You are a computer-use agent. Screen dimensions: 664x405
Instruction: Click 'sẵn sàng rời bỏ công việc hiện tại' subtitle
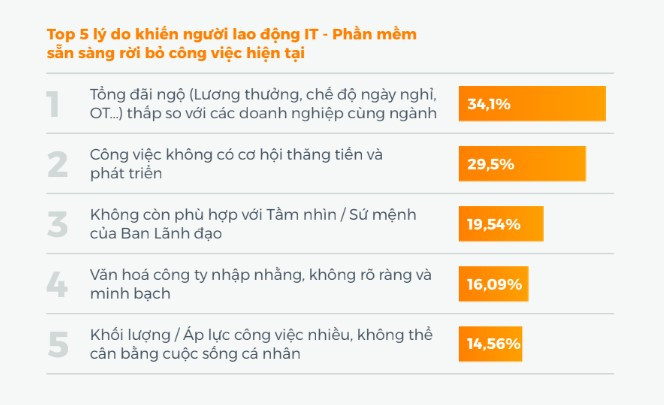[176, 53]
